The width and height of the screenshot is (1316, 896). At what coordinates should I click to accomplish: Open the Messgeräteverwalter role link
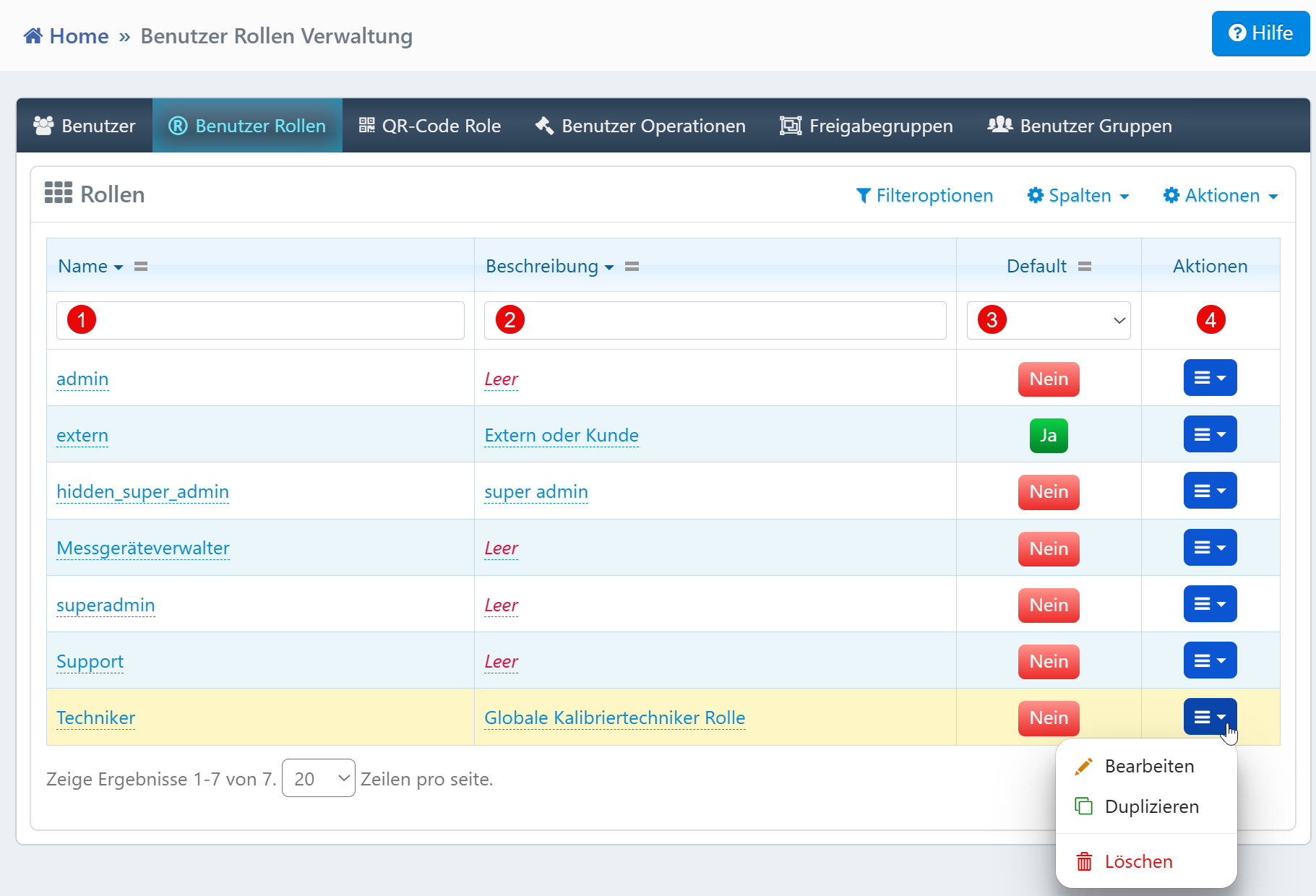pyautogui.click(x=143, y=548)
